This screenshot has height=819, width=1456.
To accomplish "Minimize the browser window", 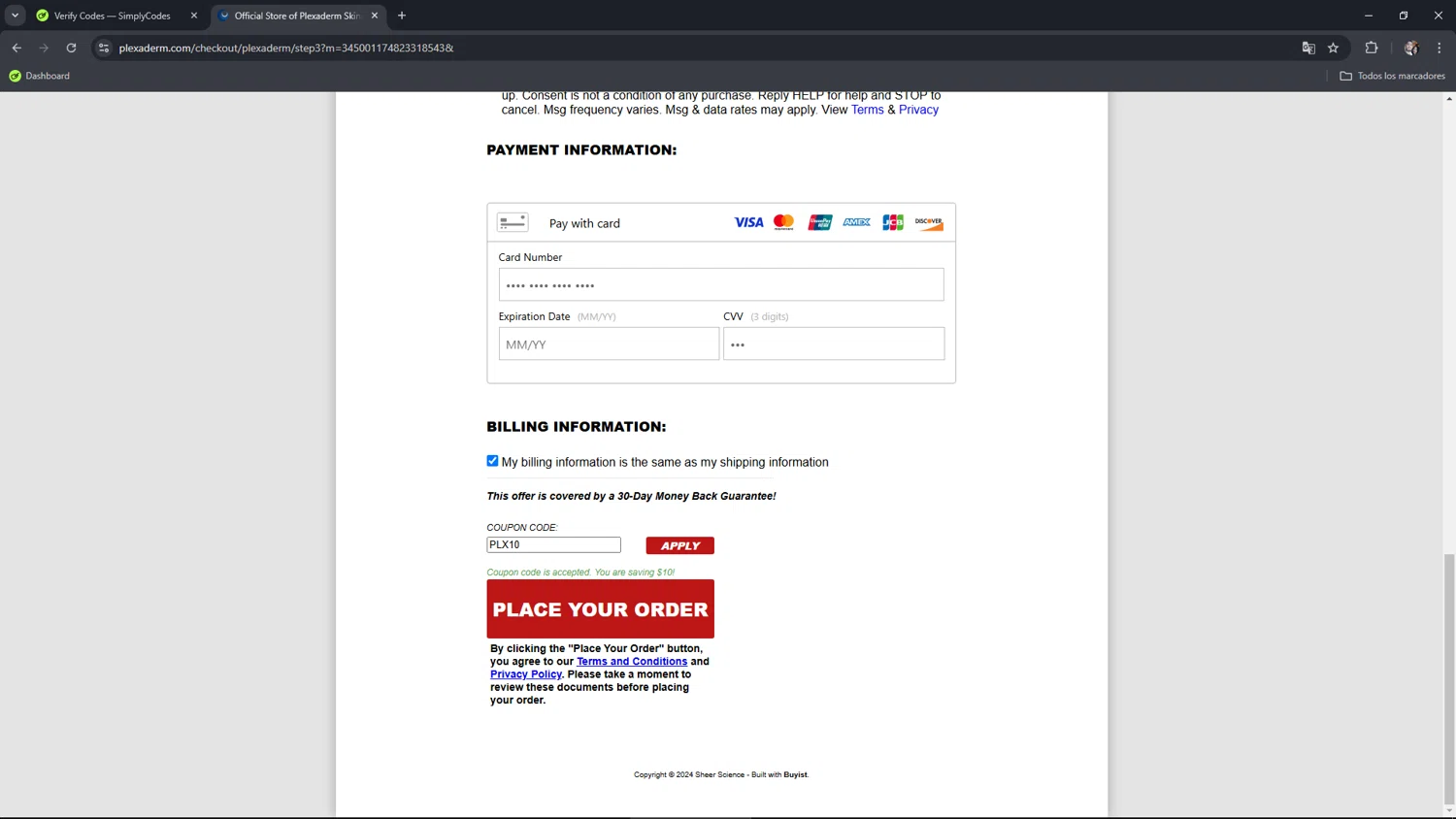I will click(x=1369, y=16).
